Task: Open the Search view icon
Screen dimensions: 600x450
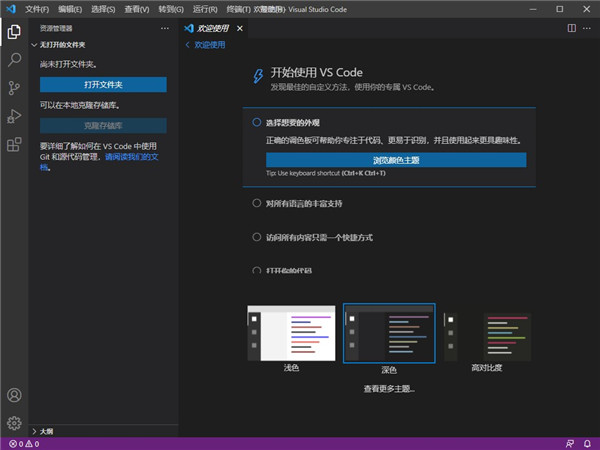Action: point(14,60)
